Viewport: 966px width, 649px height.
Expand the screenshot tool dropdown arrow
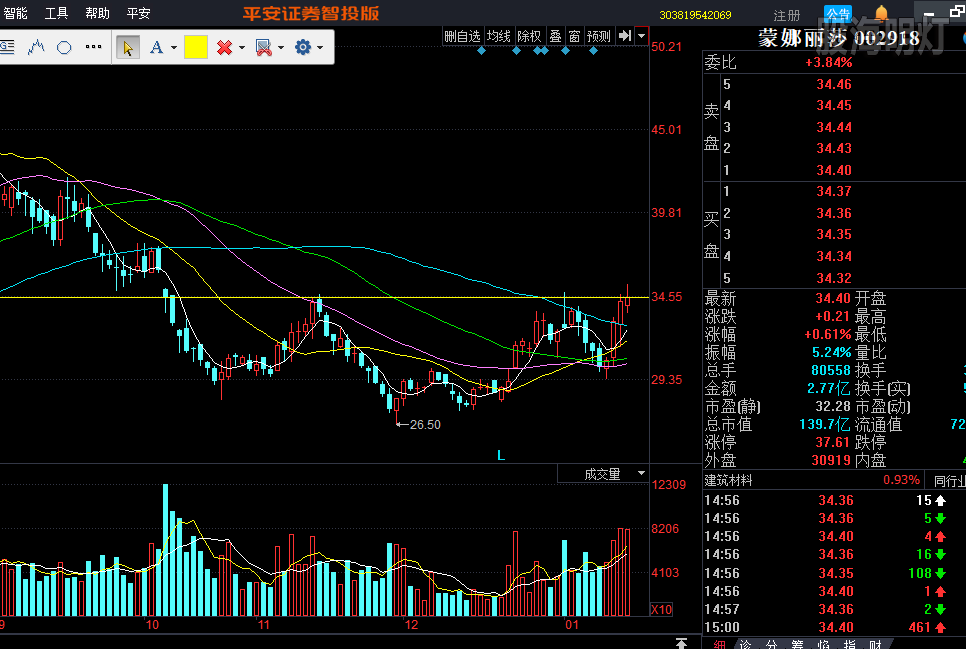point(281,47)
